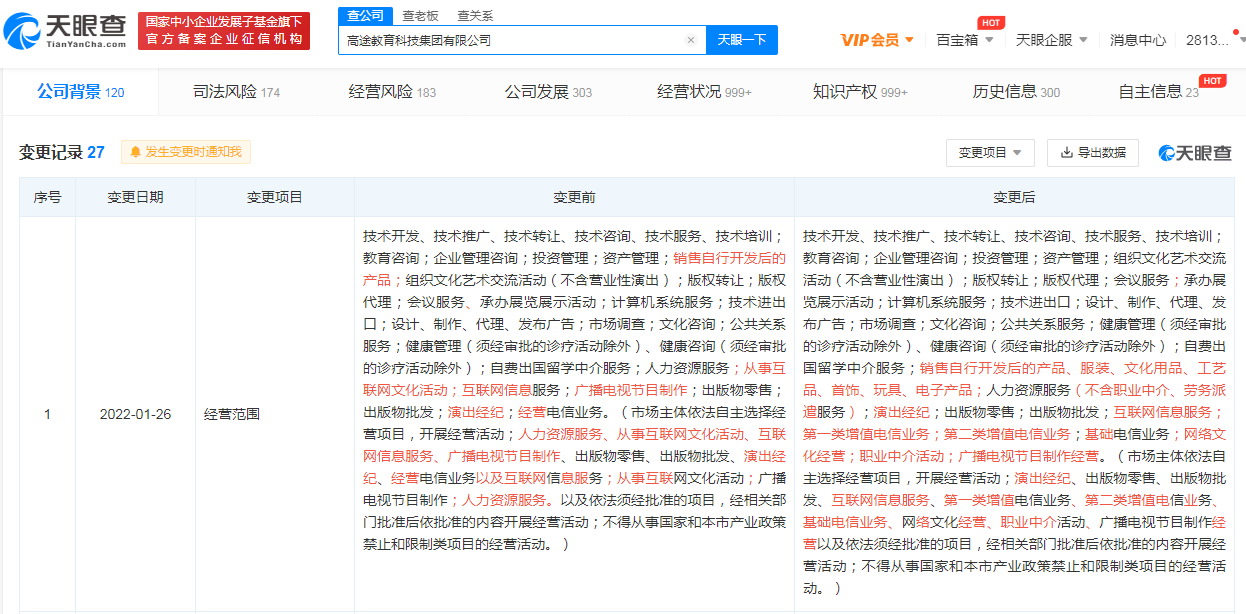
Task: Click the TianYanCha logo in header
Action: tap(65, 31)
